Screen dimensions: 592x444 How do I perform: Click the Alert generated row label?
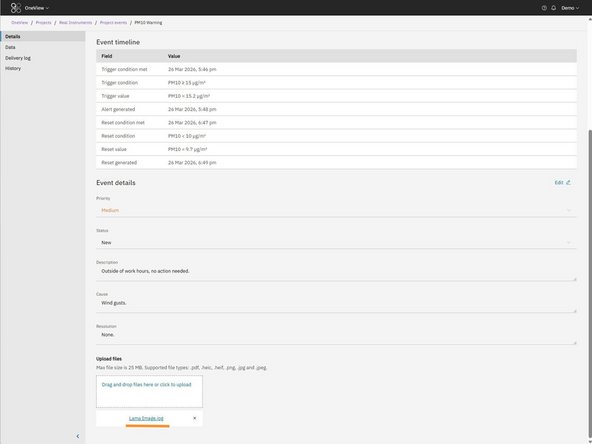coord(118,109)
